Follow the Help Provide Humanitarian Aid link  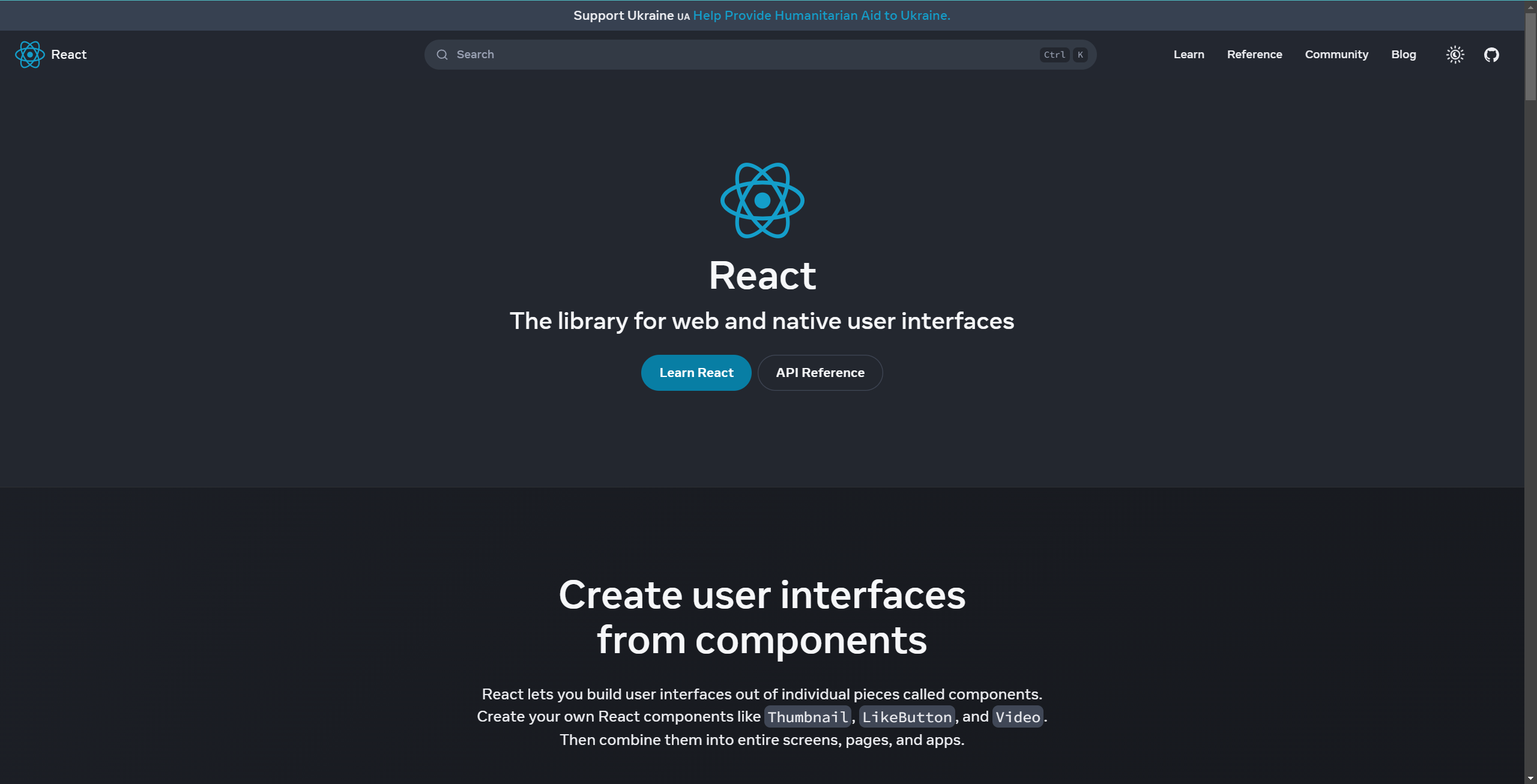pyautogui.click(x=821, y=16)
